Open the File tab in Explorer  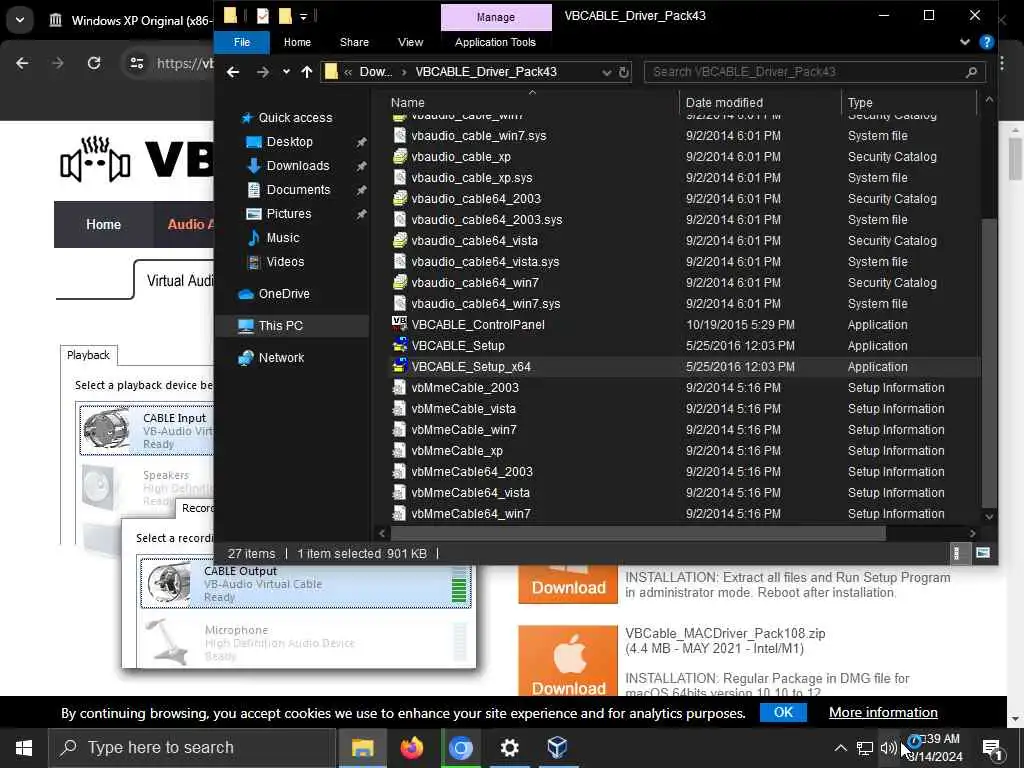(x=242, y=42)
